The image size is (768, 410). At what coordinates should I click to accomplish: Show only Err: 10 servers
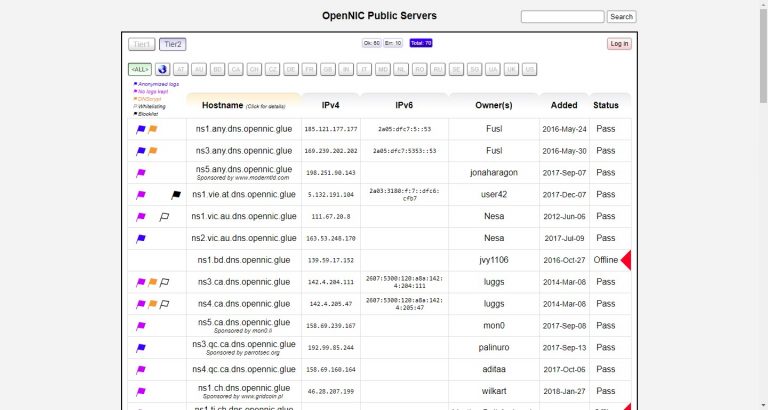coord(393,43)
